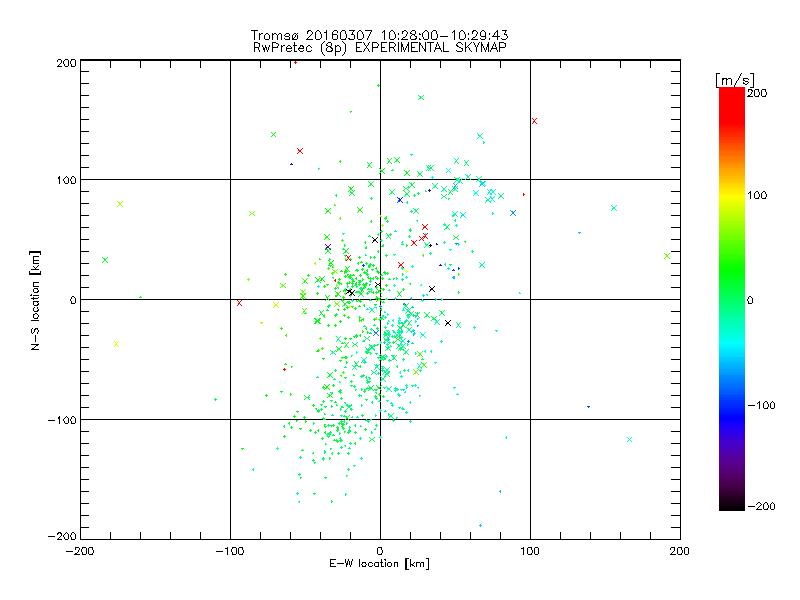Click the title line 'Tromsø 20160307 10:28:00-10:29:43'
The image size is (800, 600).
tap(380, 35)
